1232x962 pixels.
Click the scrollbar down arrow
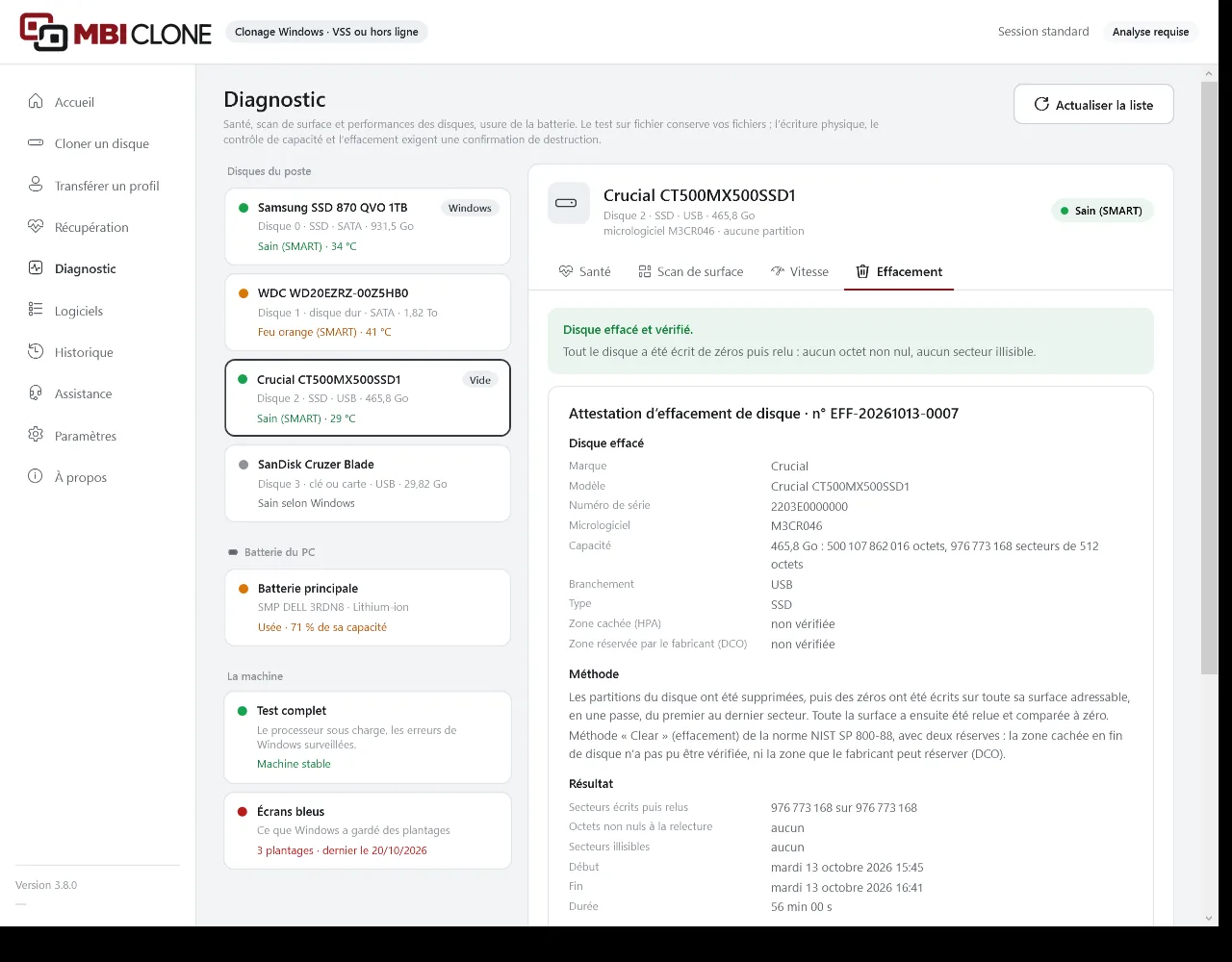(x=1209, y=918)
